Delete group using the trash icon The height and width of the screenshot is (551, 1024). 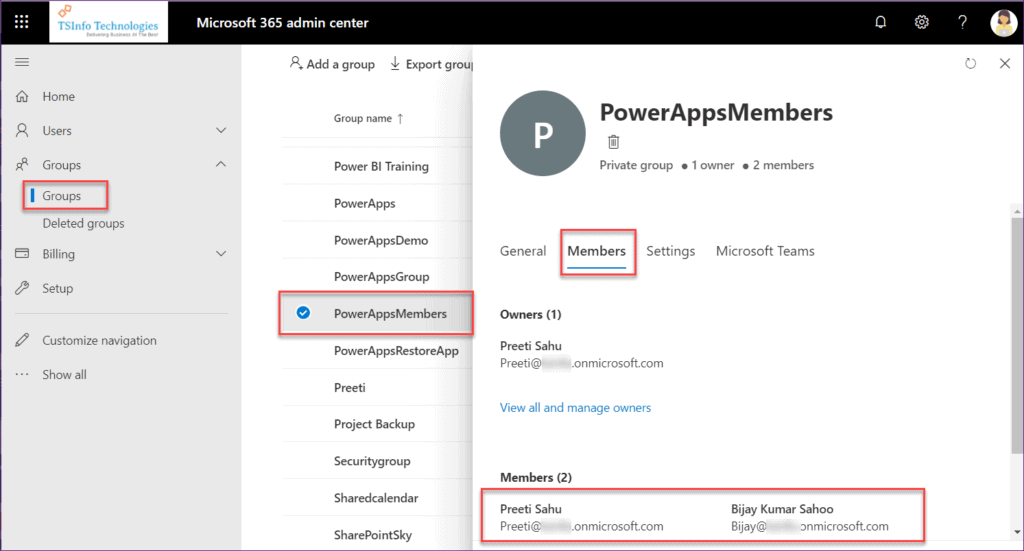point(613,142)
